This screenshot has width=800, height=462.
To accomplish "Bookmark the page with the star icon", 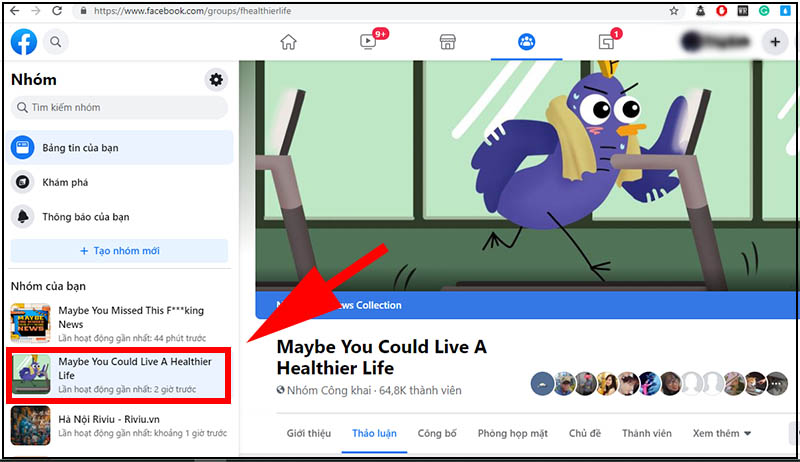I will point(673,11).
